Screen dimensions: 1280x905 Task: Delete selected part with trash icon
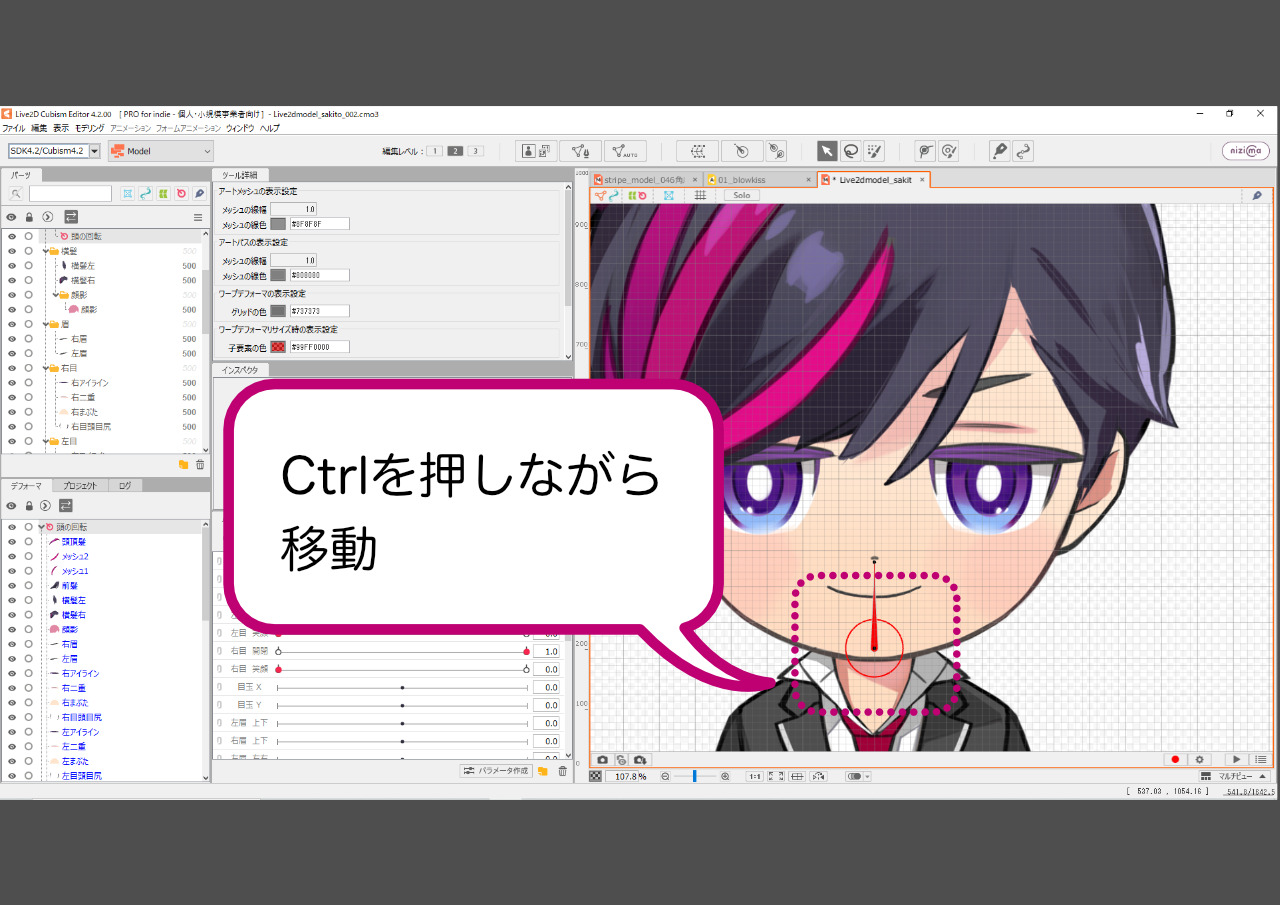(x=200, y=465)
